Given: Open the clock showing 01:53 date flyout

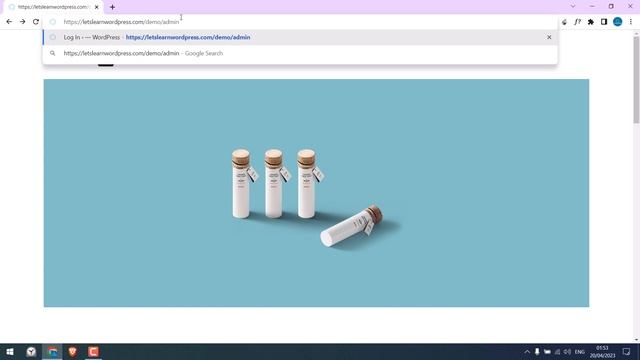Looking at the screenshot, I should click(602, 351).
